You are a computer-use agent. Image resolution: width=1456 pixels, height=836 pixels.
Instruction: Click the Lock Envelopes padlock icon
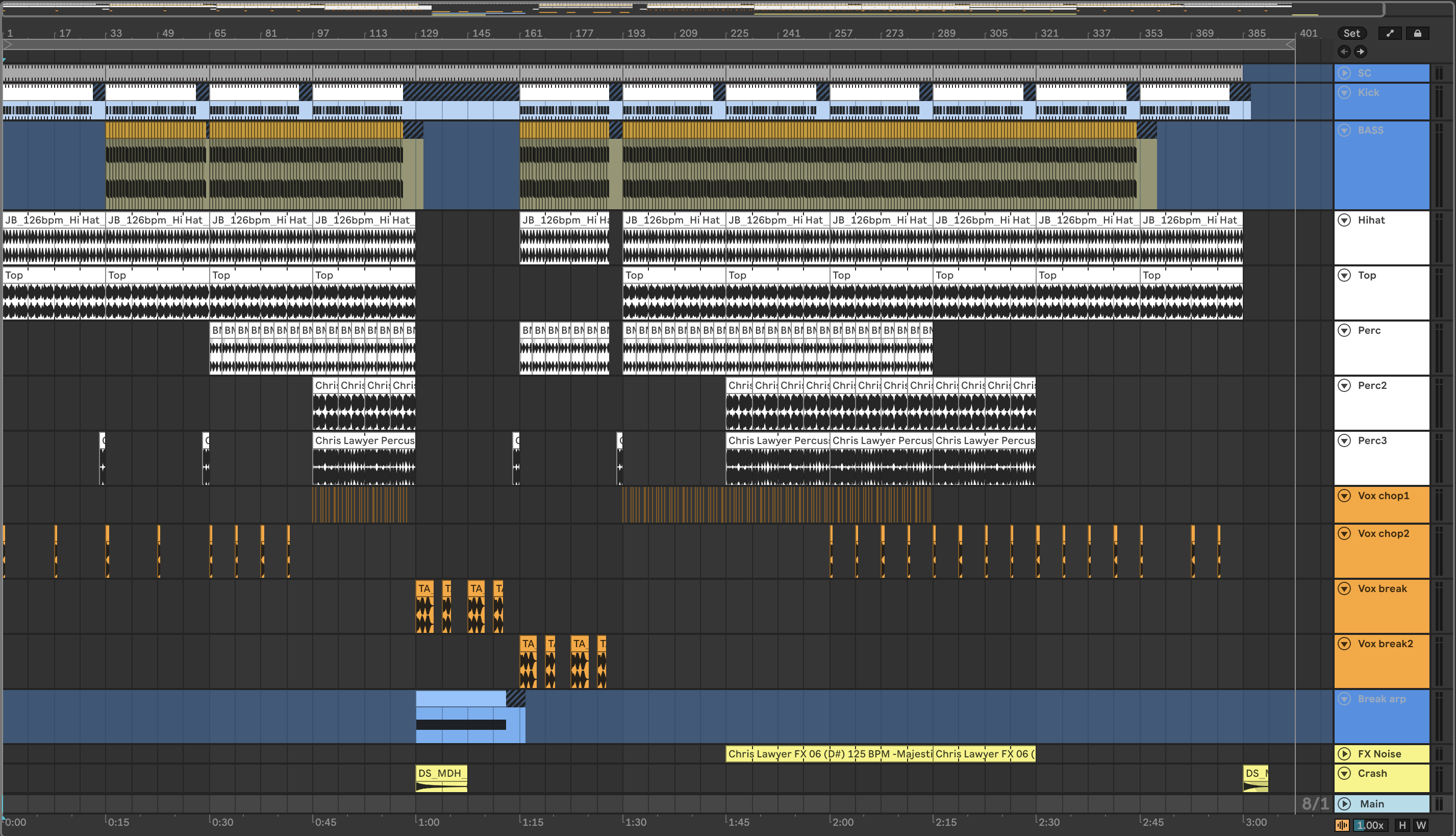(1417, 33)
